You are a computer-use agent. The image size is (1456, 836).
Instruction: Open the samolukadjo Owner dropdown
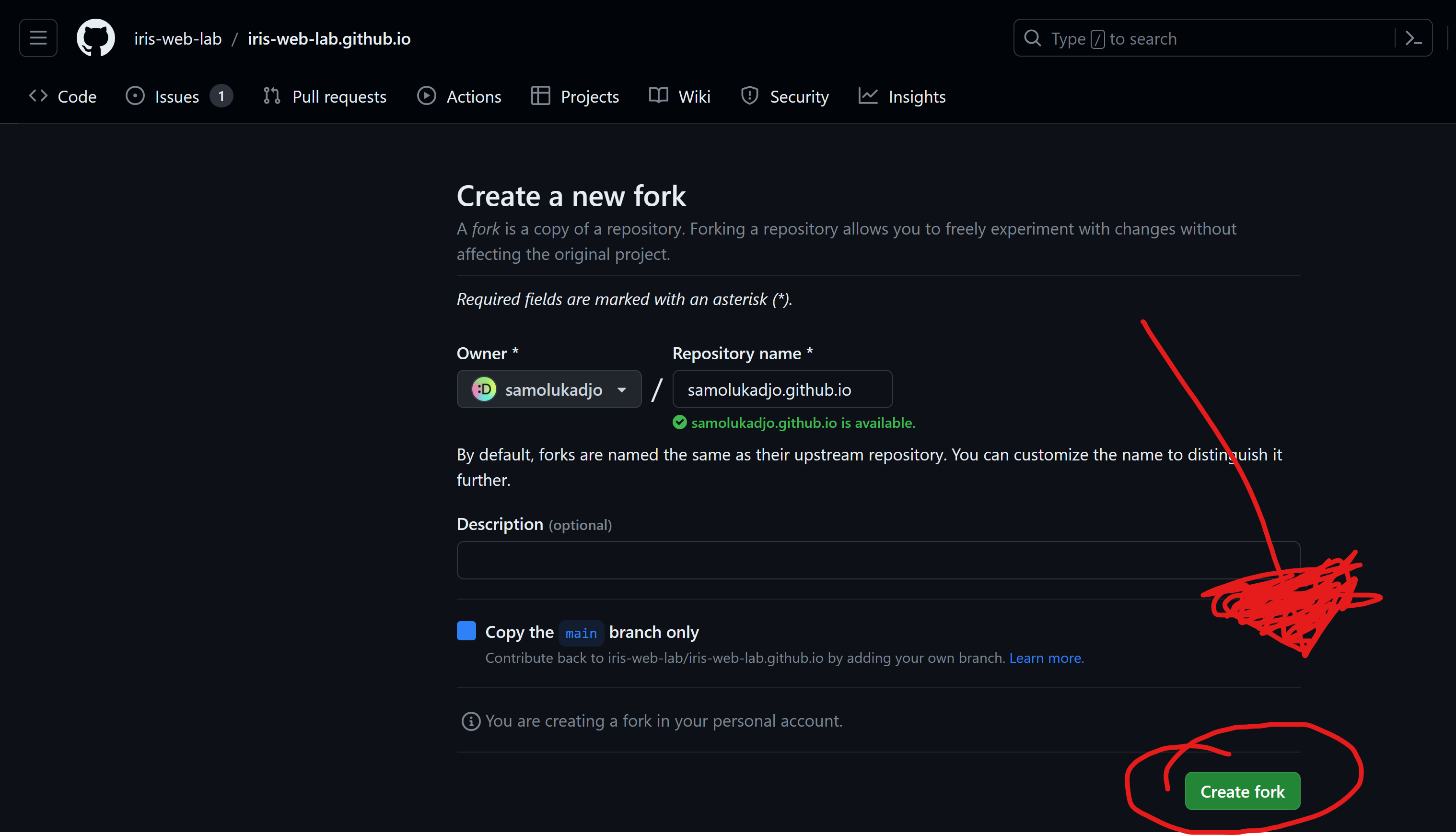point(548,389)
